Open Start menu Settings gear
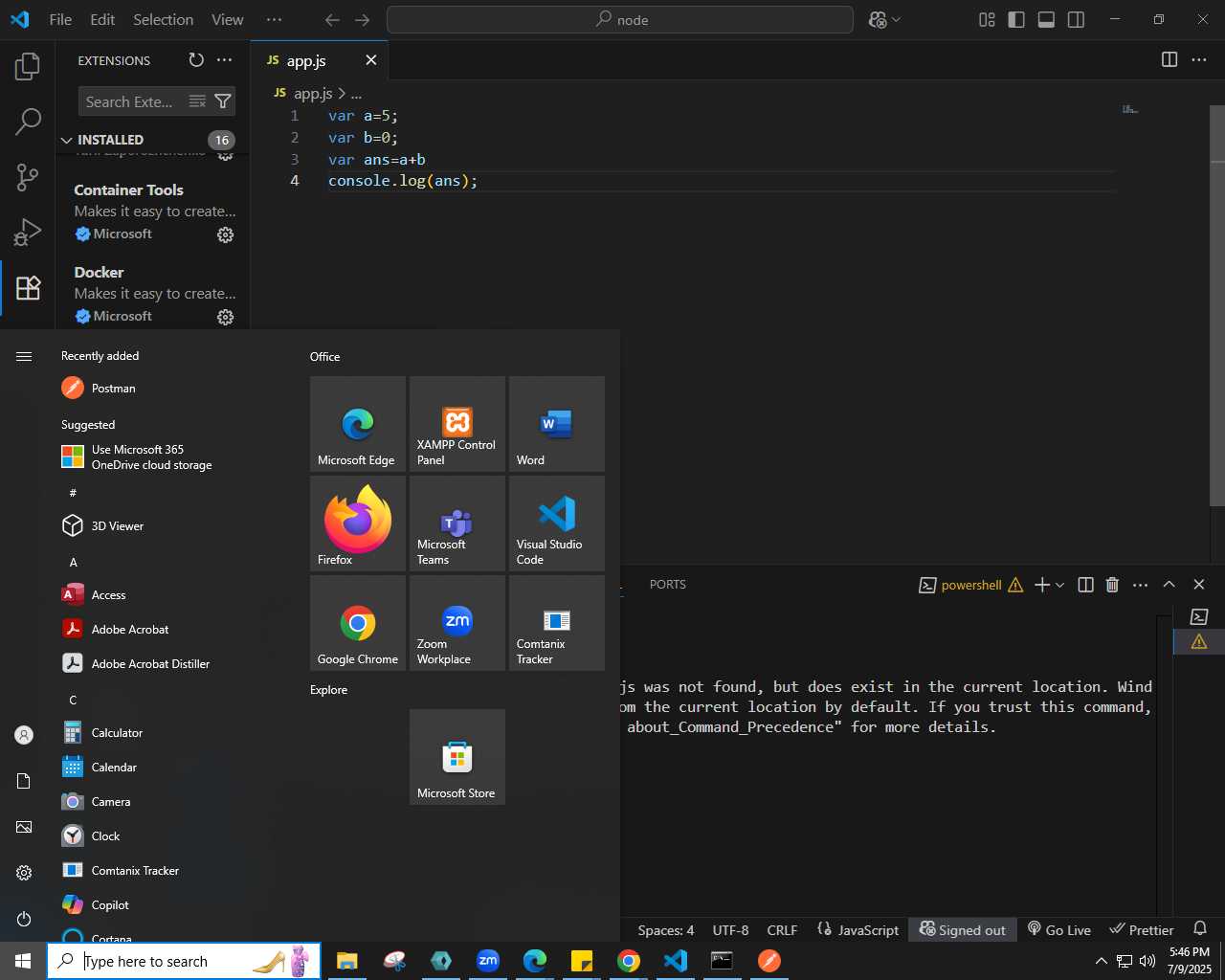Viewport: 1225px width, 980px height. (x=24, y=873)
